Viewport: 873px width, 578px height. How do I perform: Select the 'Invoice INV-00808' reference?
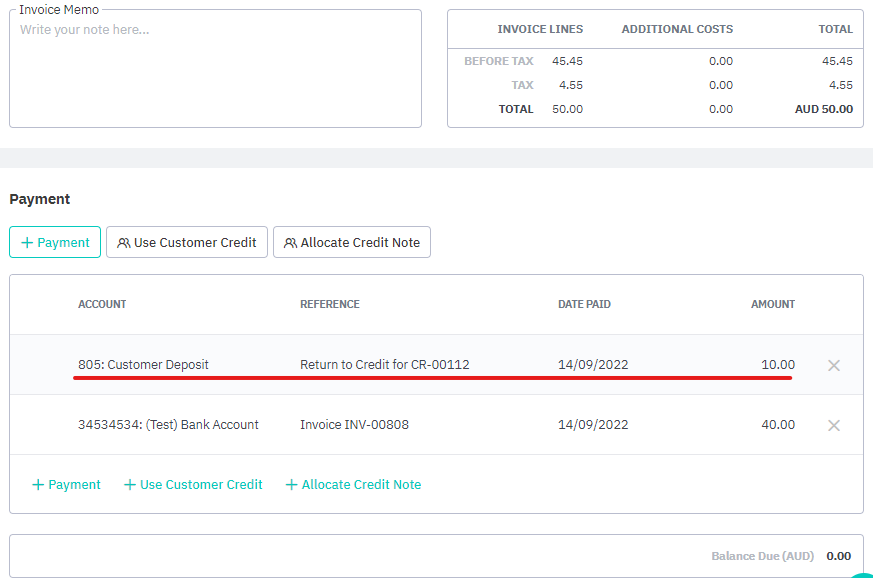(x=354, y=425)
